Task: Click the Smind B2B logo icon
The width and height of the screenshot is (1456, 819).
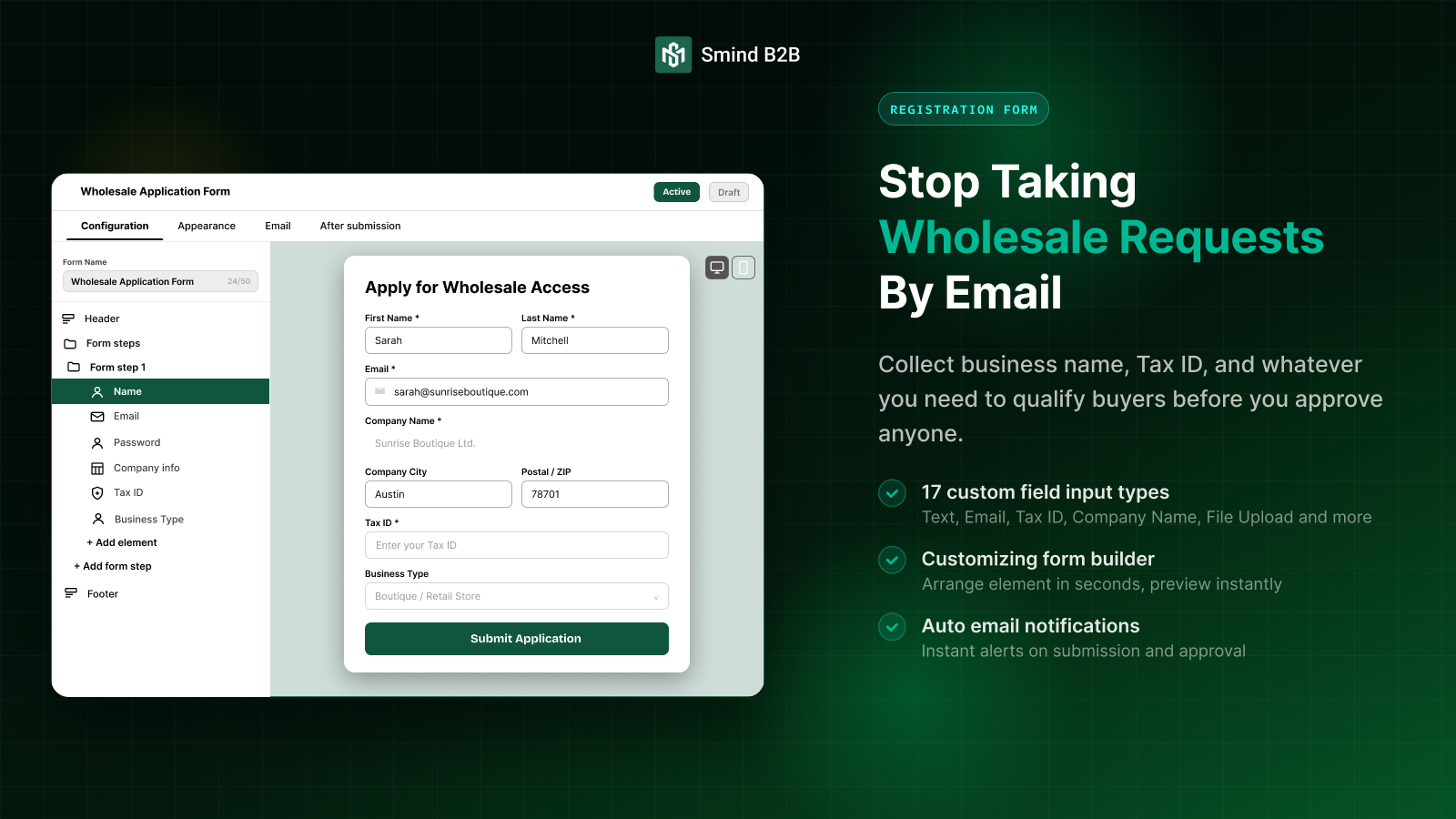Action: pyautogui.click(x=673, y=55)
